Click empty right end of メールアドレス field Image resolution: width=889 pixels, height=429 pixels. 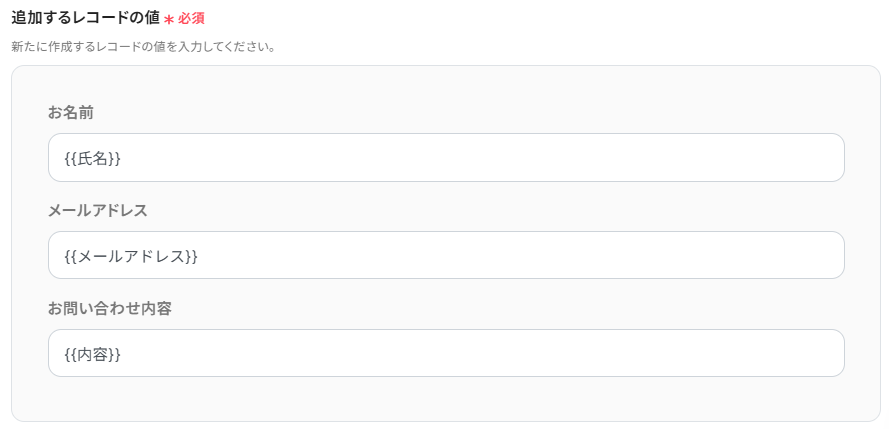tap(800, 256)
